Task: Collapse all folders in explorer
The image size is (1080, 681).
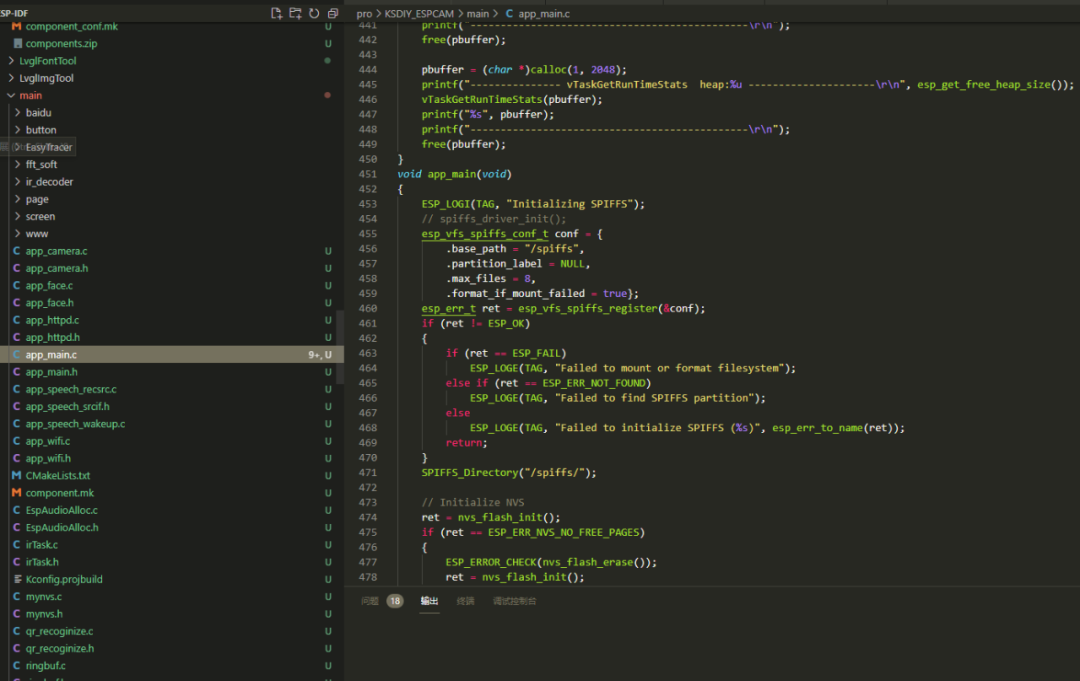Action: tap(332, 13)
